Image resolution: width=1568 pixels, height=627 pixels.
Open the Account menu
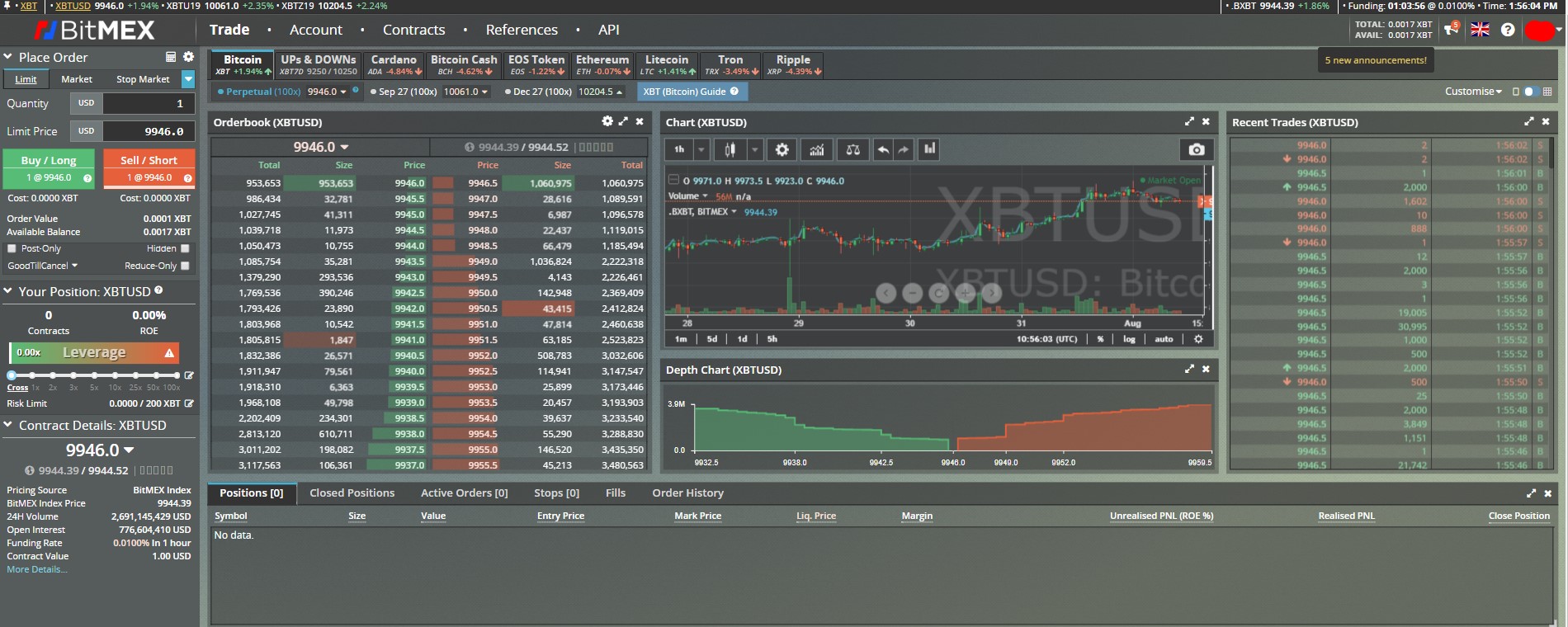pyautogui.click(x=316, y=30)
